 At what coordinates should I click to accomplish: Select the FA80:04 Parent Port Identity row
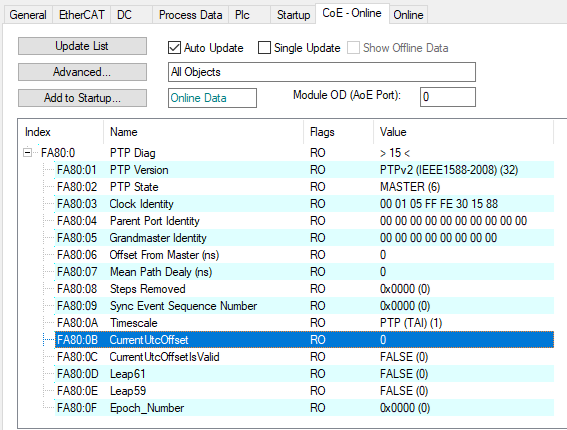tap(304, 221)
